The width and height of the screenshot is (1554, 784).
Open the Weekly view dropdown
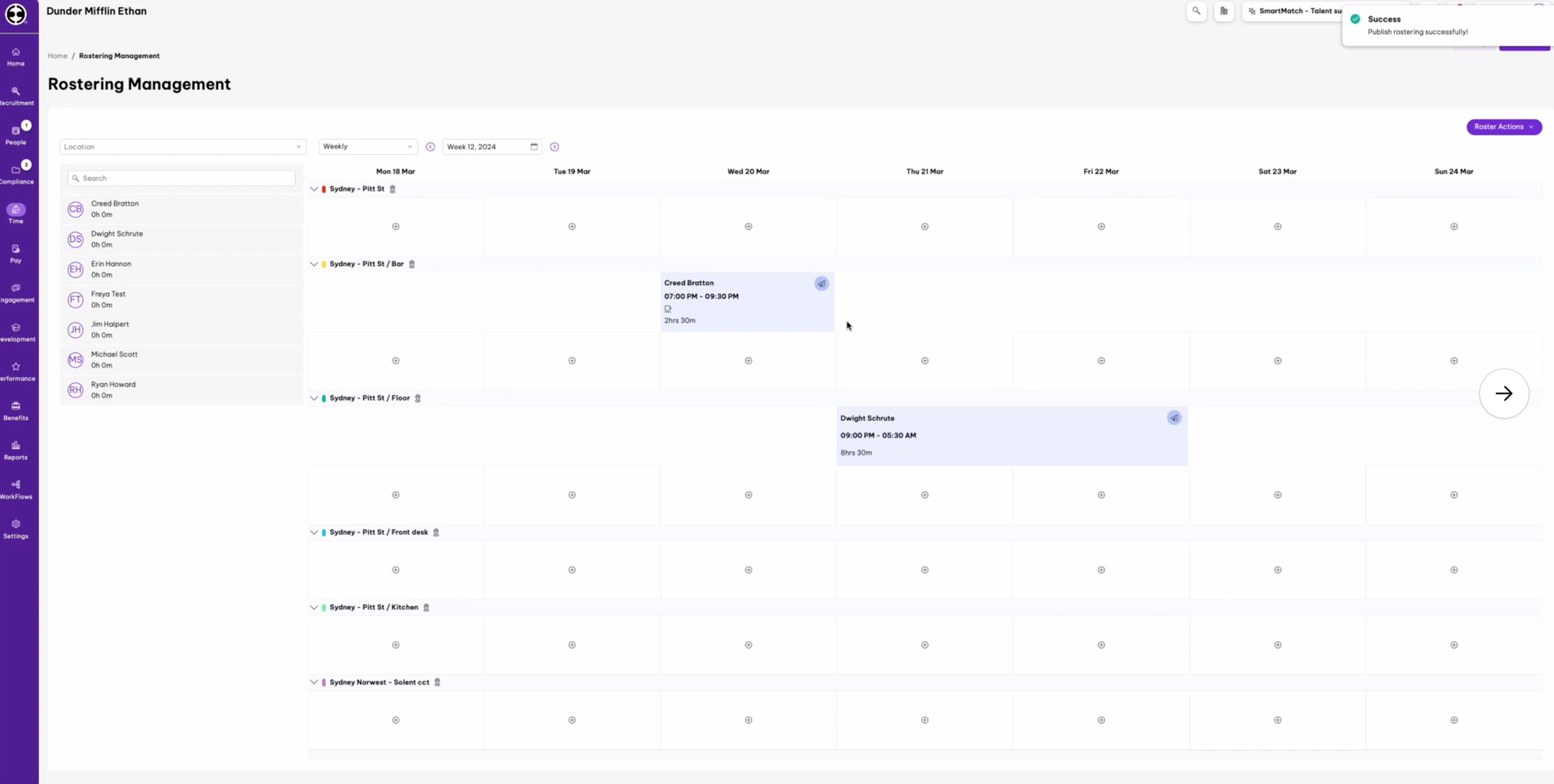(x=368, y=147)
